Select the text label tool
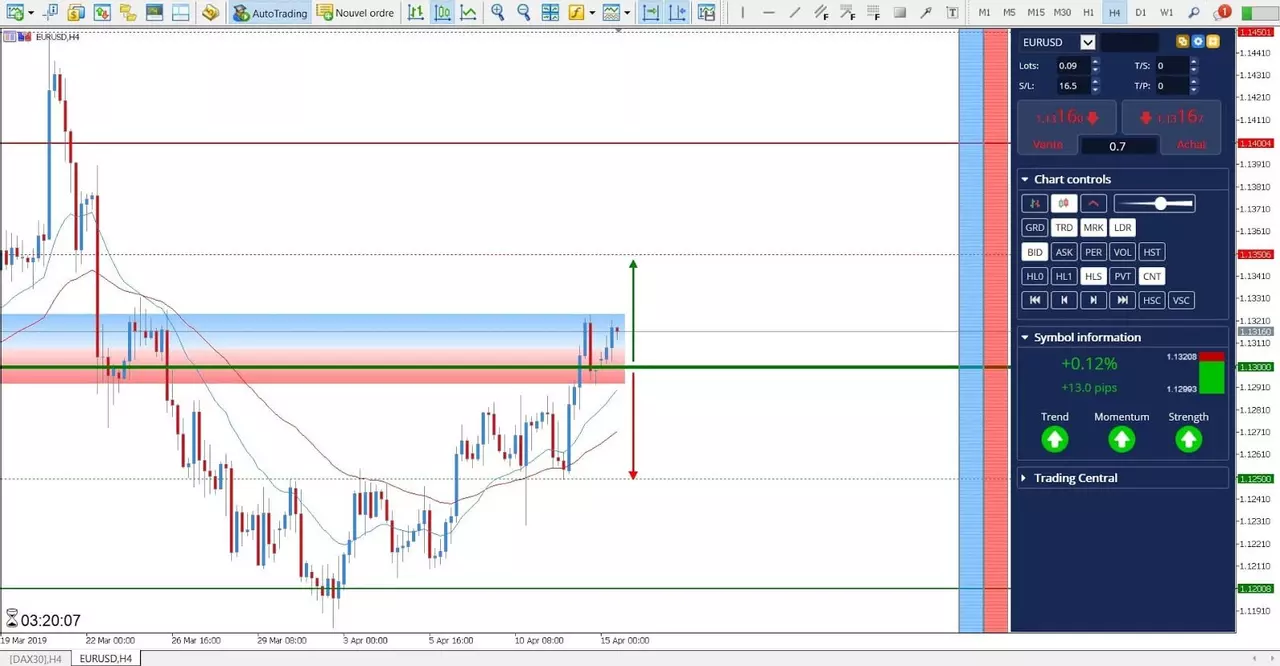The image size is (1280, 666). click(952, 13)
